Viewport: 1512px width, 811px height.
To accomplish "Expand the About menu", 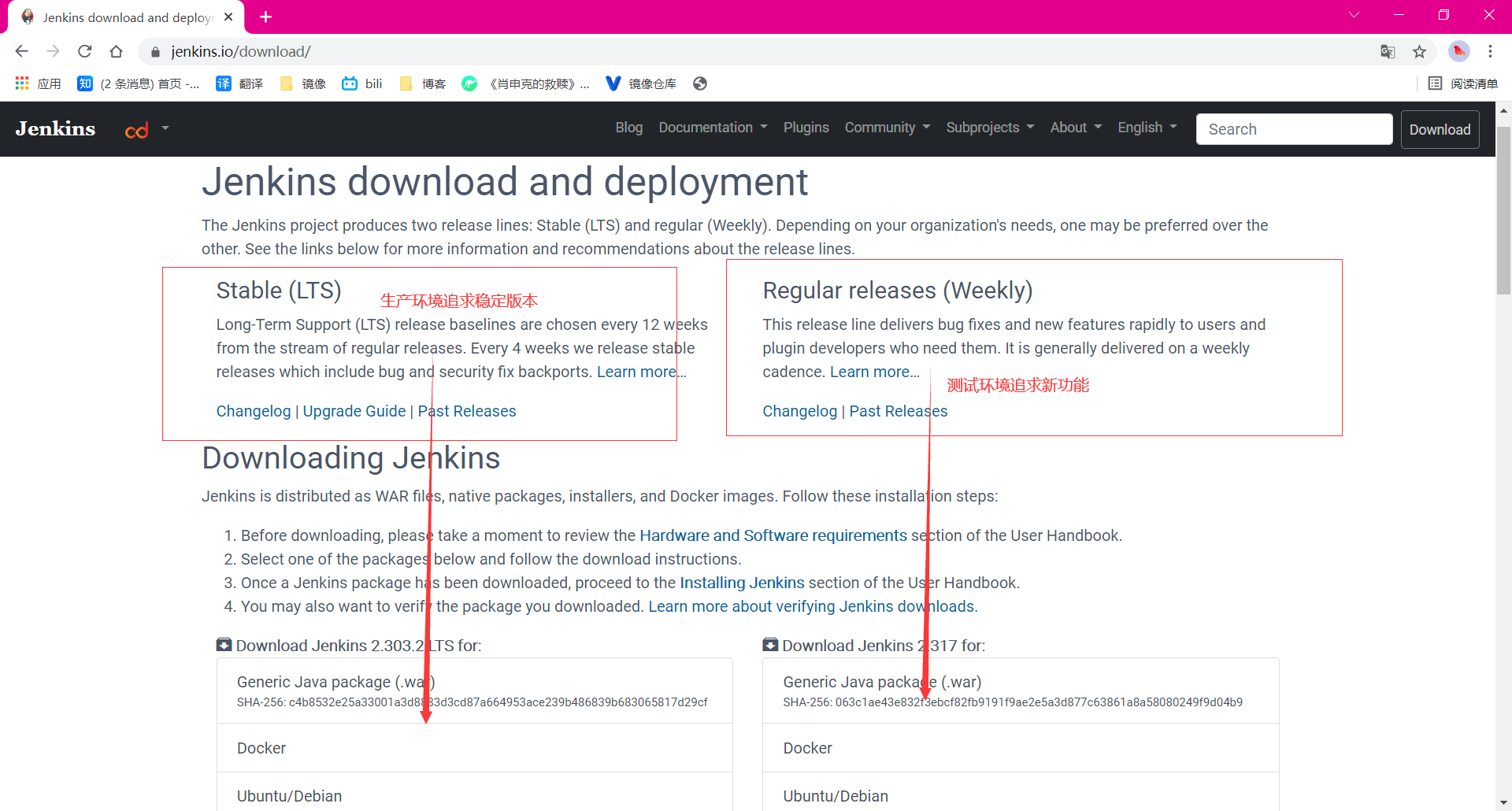I will [1076, 128].
